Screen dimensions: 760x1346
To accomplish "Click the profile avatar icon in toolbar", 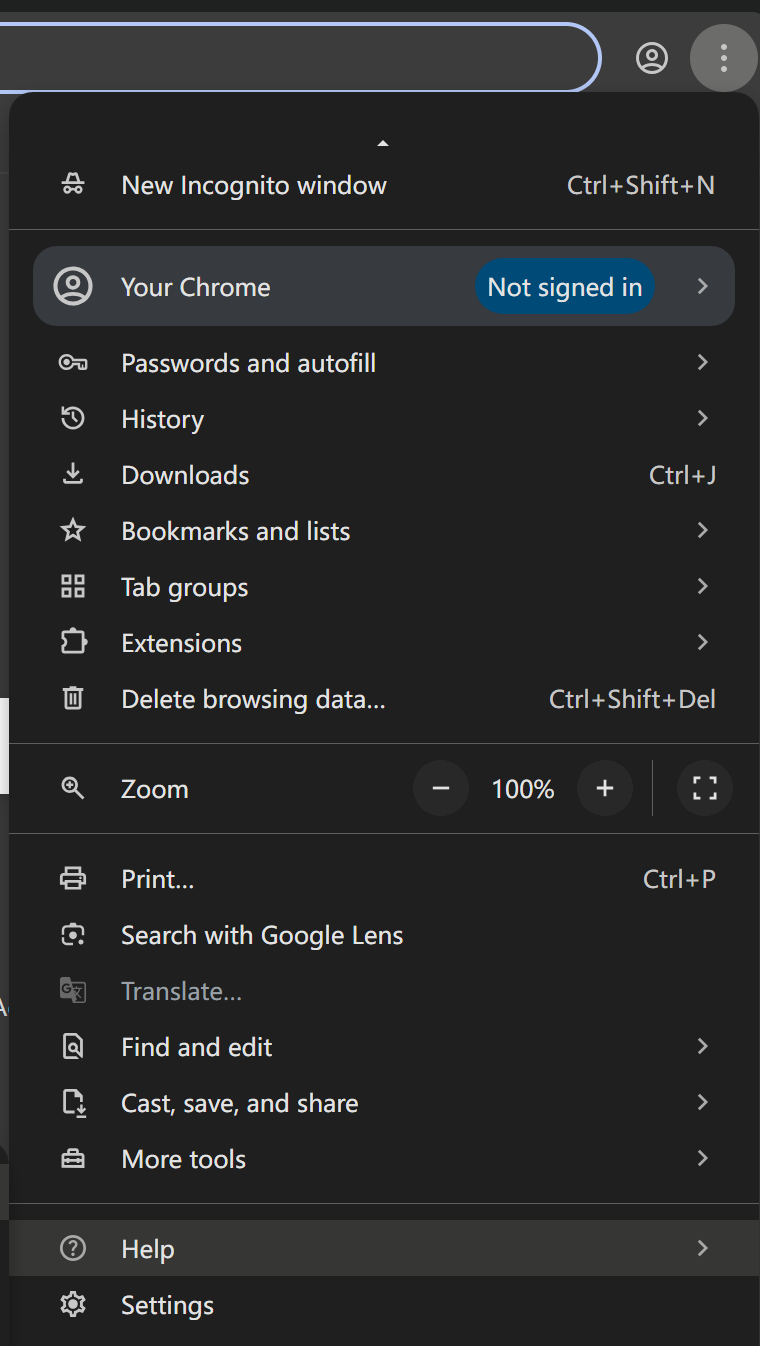I will tap(652, 58).
